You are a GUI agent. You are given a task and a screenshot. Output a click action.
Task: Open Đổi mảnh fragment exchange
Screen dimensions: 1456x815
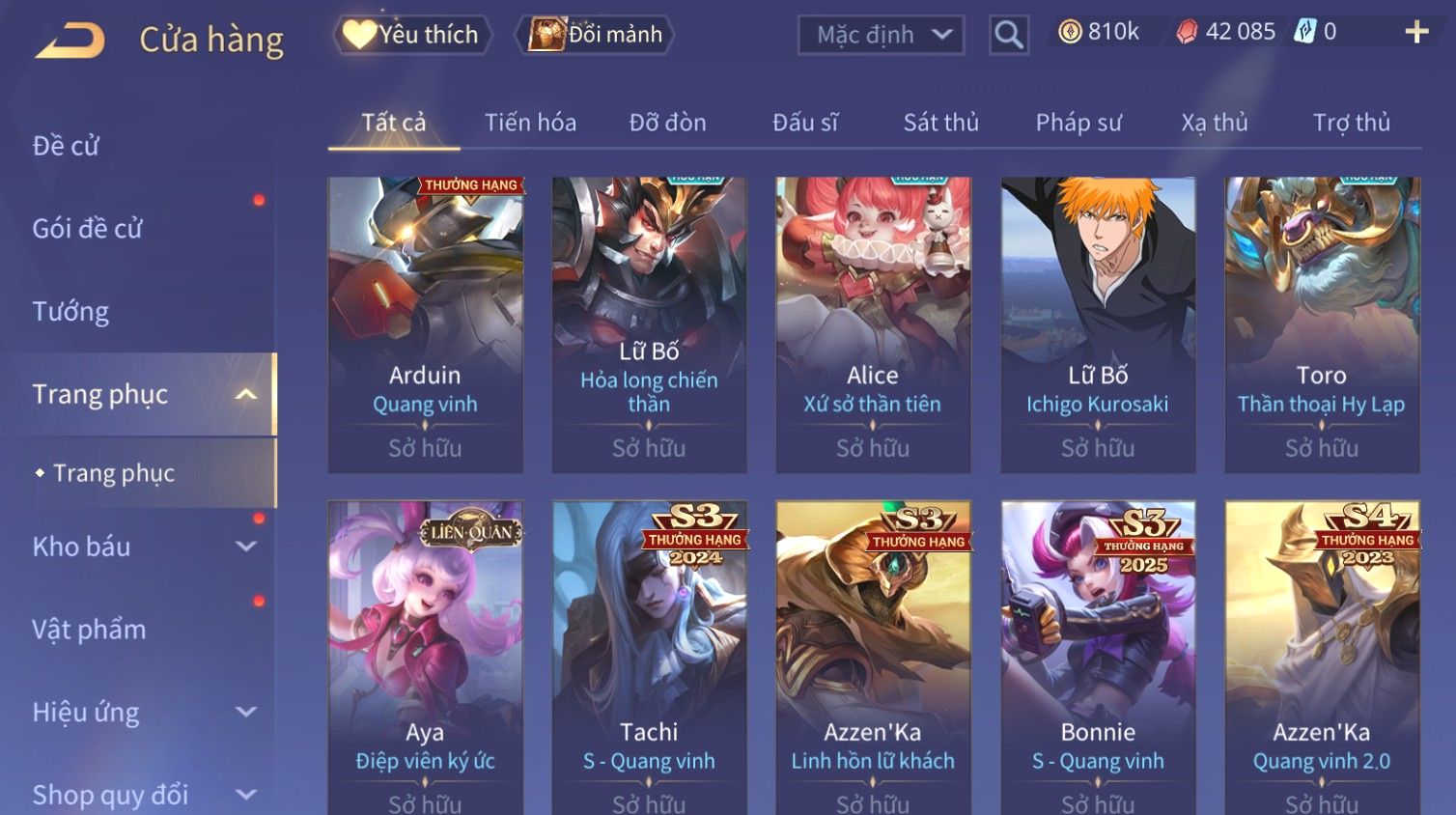596,35
